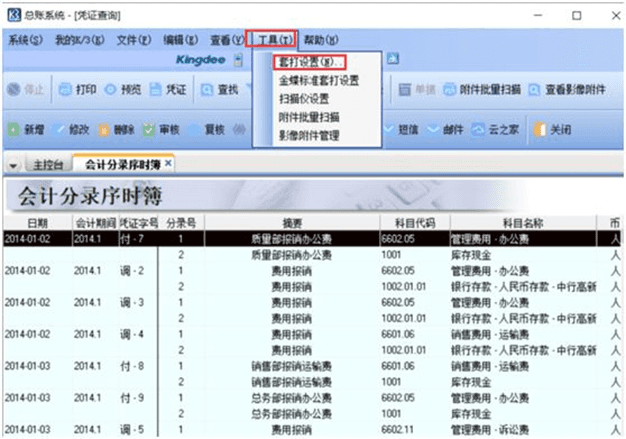Expand the tab list dropdown arrow

click(x=13, y=165)
